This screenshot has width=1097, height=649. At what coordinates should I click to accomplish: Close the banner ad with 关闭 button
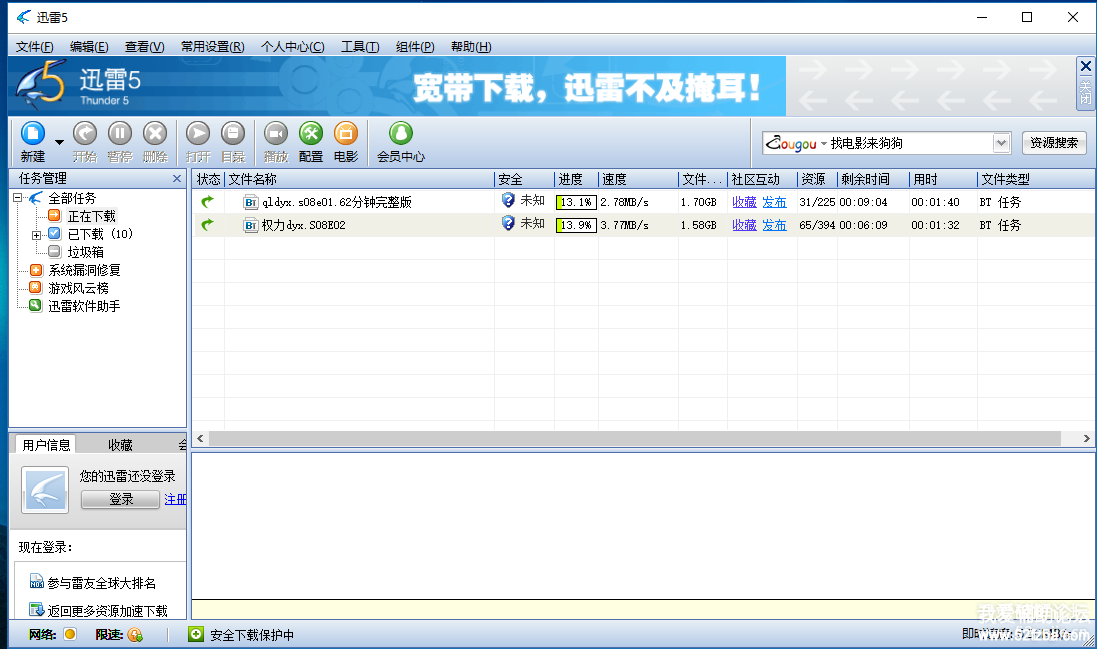(1086, 84)
